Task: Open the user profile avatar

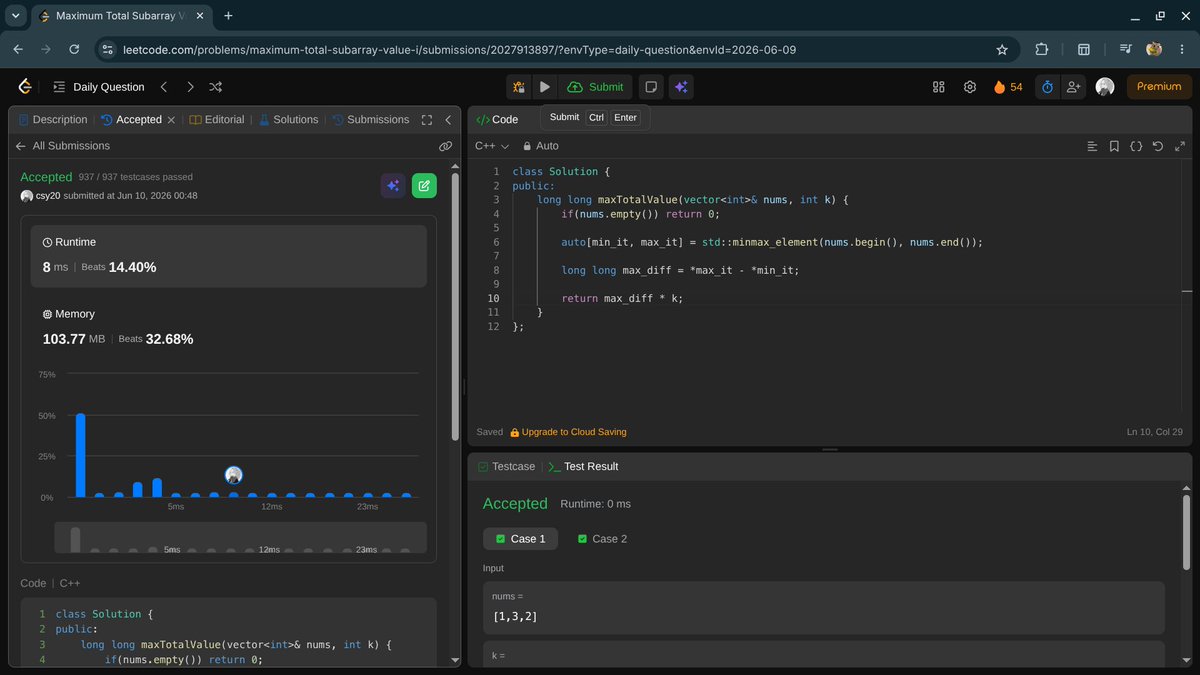Action: point(1105,87)
